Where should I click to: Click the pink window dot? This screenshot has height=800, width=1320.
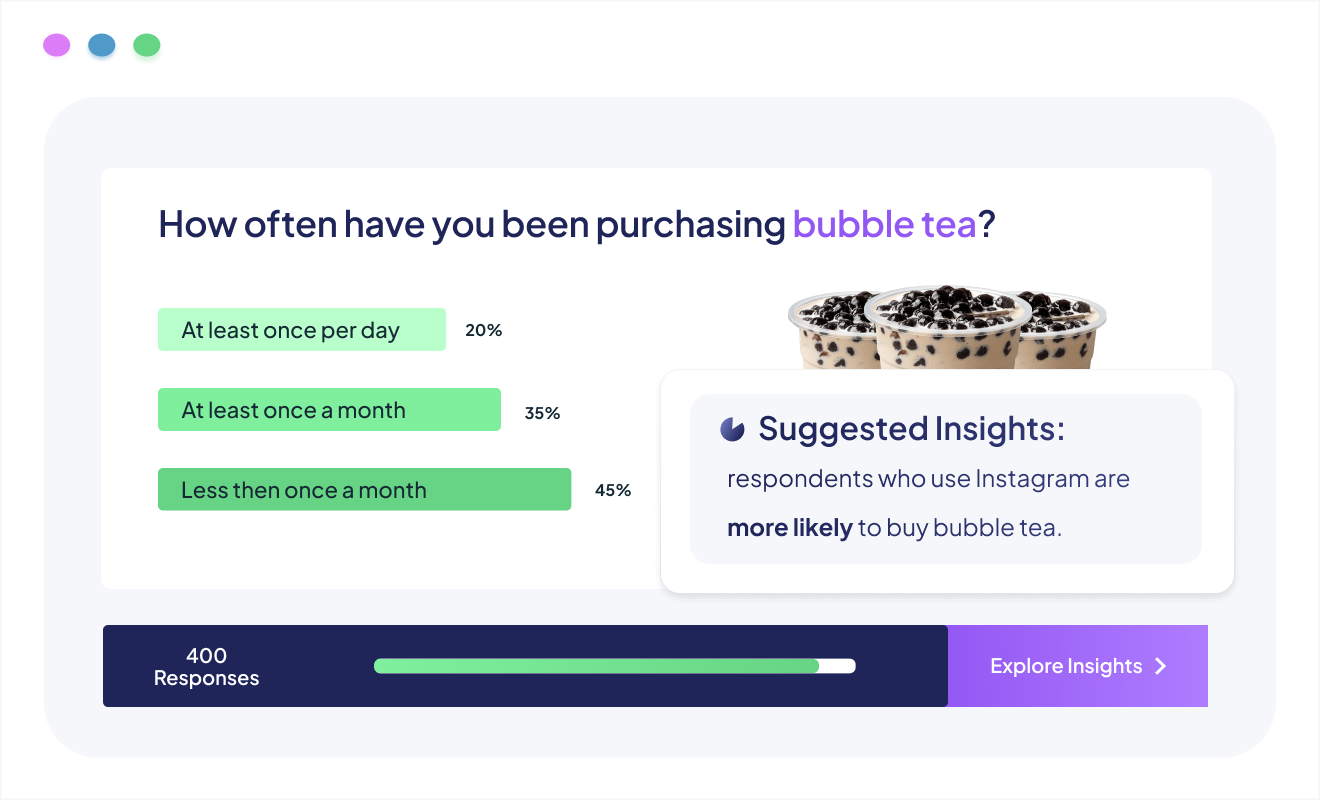(x=57, y=45)
